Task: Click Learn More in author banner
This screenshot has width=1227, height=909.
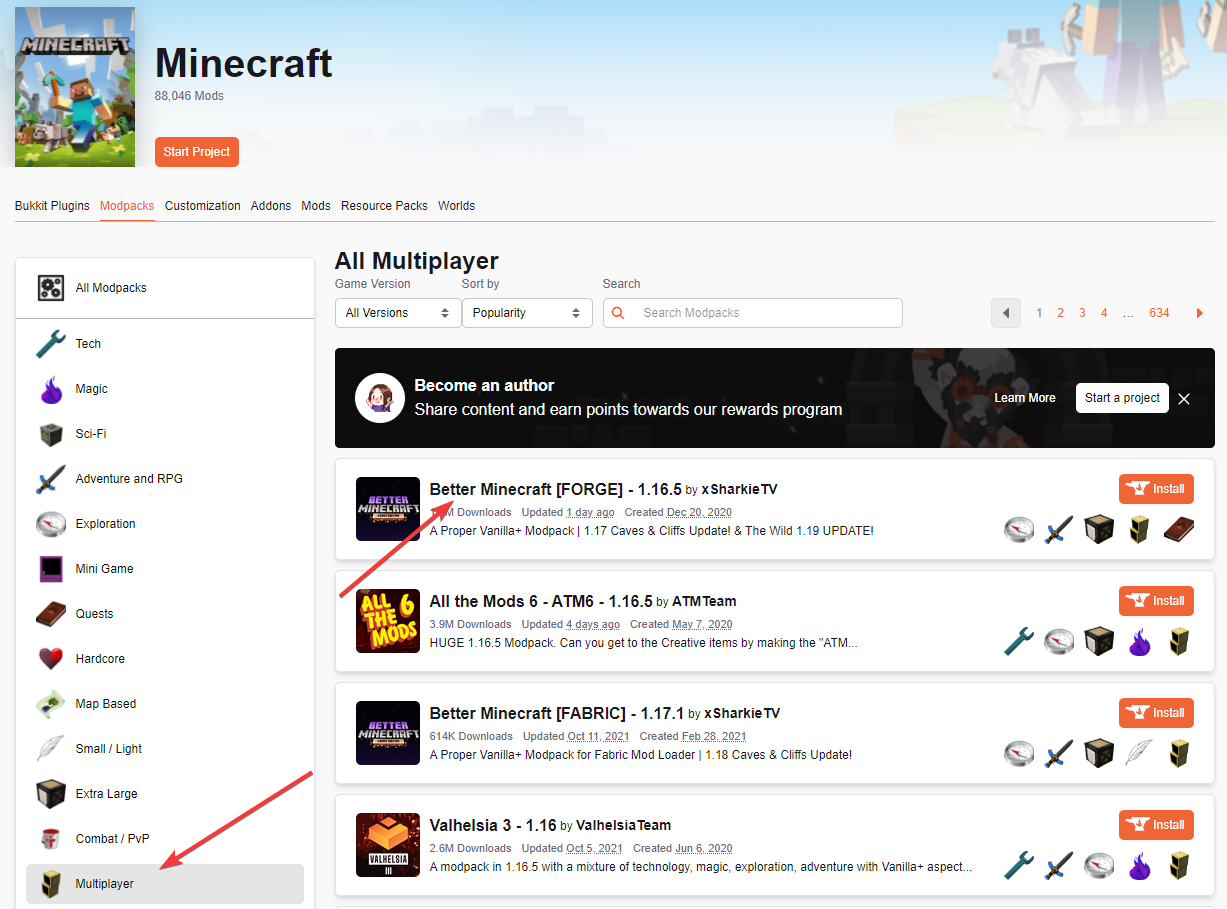Action: click(x=1024, y=398)
